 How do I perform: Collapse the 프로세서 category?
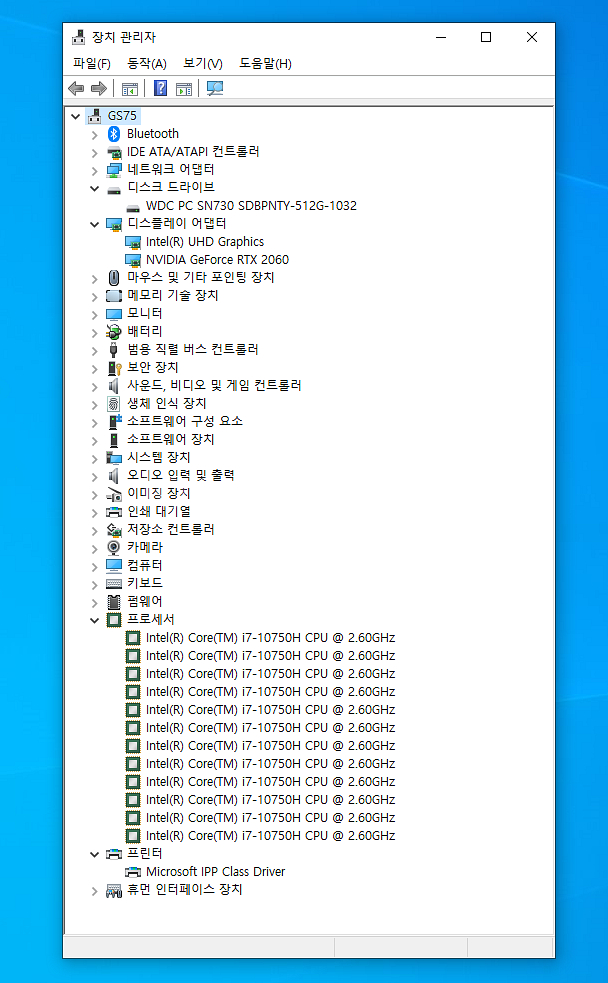point(95,620)
